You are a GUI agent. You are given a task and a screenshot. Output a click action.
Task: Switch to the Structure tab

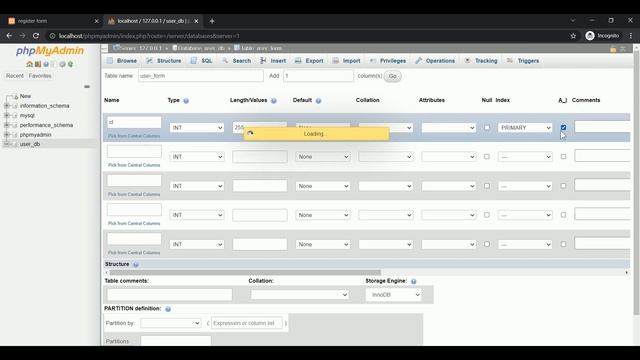(x=164, y=61)
